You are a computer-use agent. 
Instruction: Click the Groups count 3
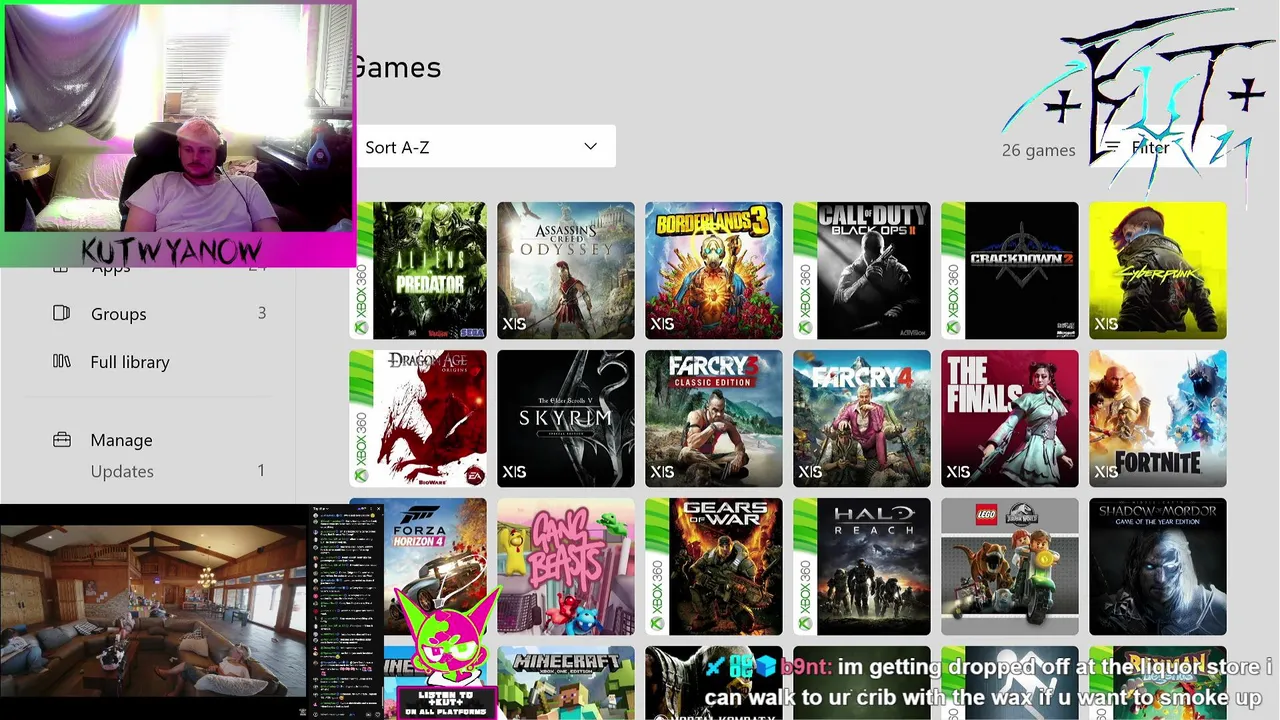pos(262,313)
